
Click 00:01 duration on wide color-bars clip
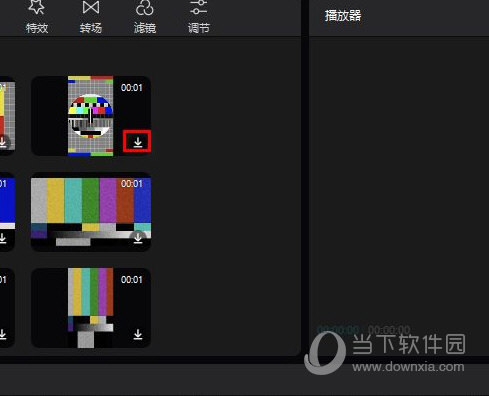[x=132, y=184]
